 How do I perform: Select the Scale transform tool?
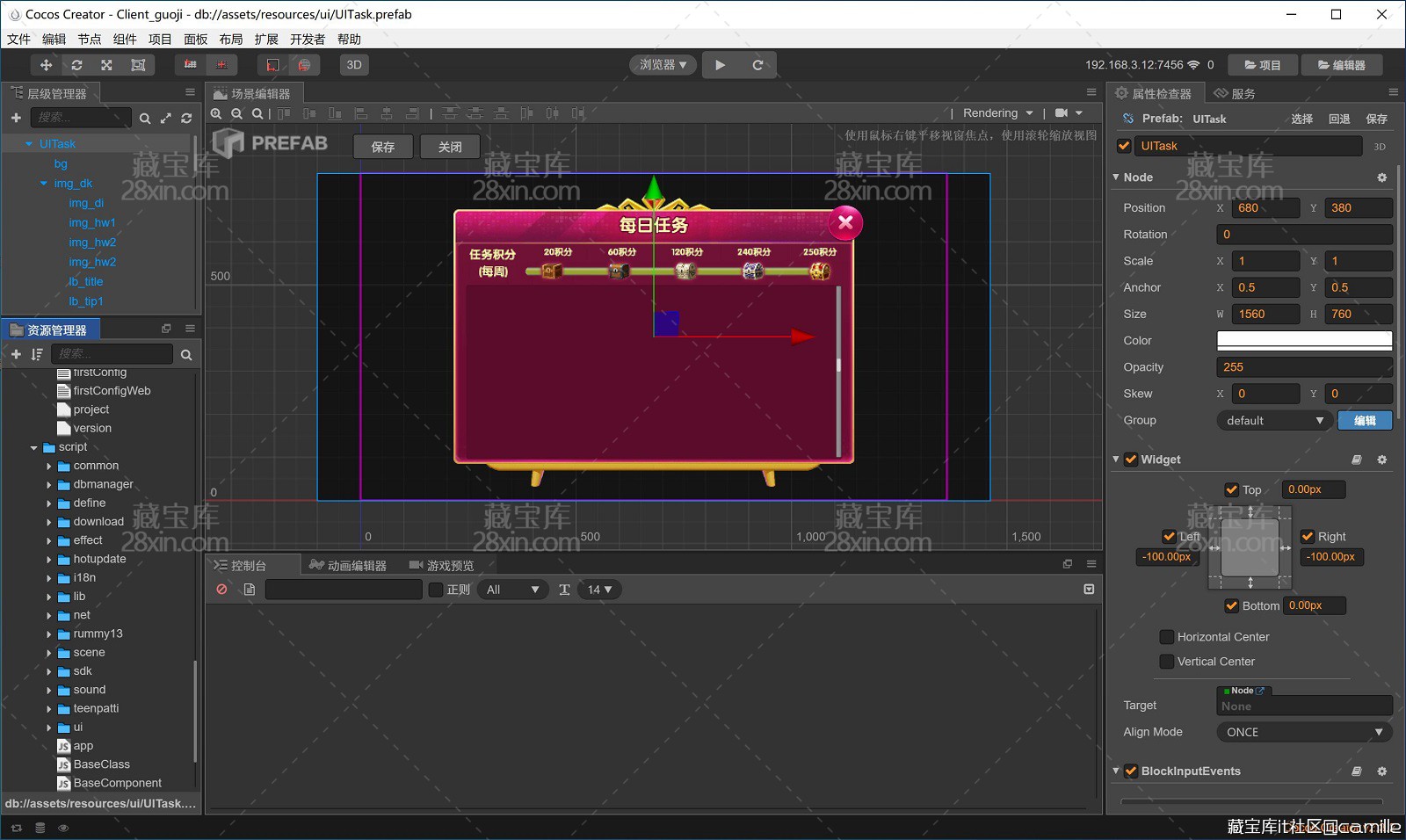[106, 65]
